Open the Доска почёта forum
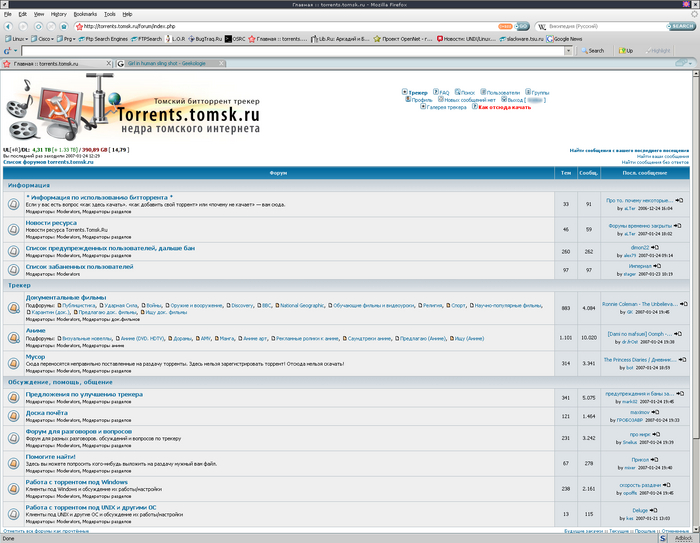The width and height of the screenshot is (700, 543). pos(46,413)
